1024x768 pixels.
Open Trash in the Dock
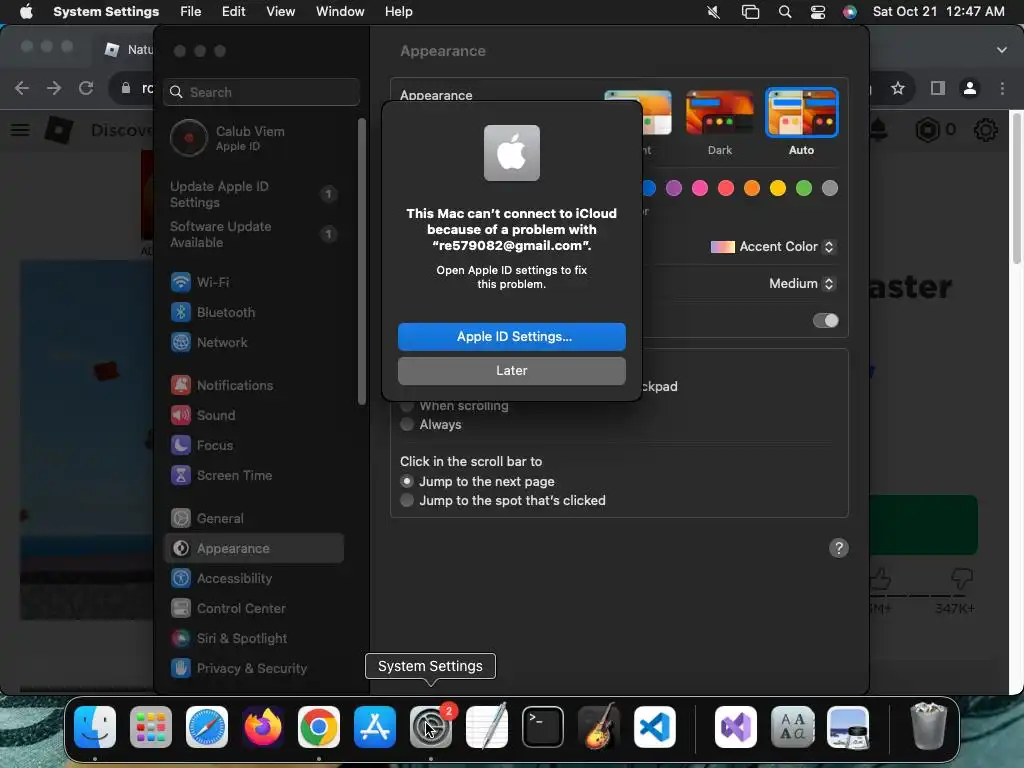click(x=928, y=726)
